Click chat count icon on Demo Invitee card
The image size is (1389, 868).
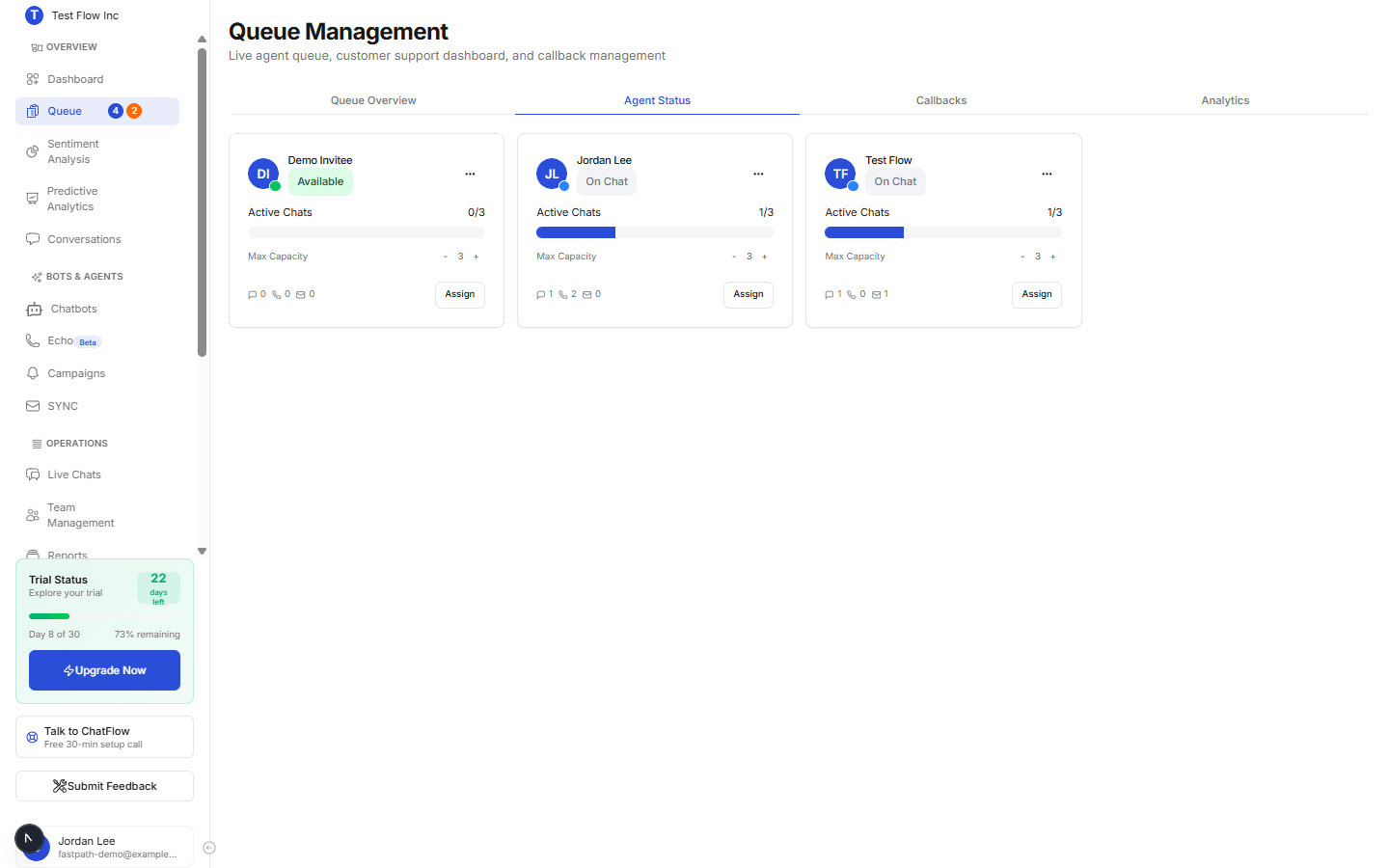tap(253, 295)
